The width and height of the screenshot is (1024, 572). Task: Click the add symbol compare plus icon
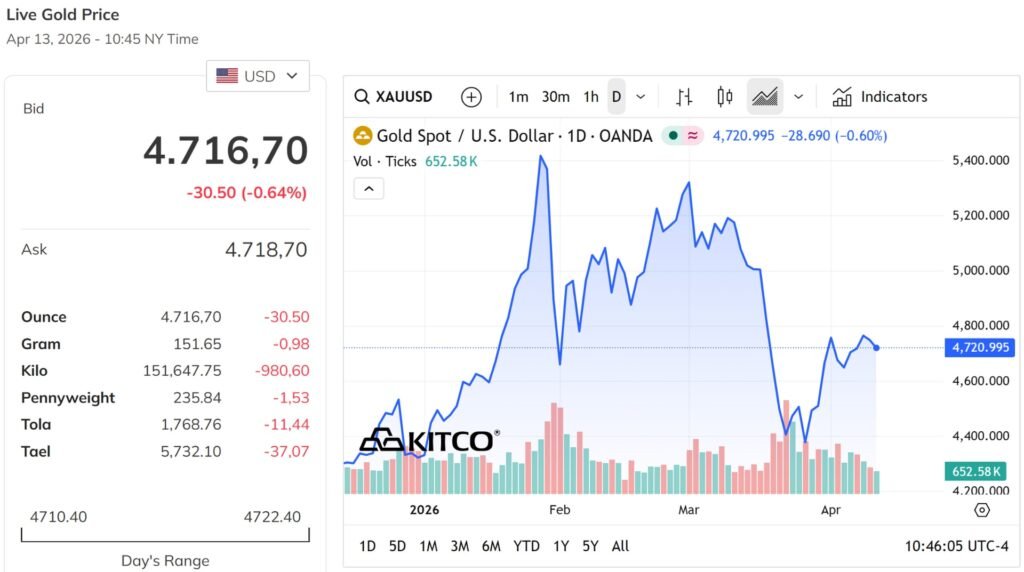[x=471, y=97]
